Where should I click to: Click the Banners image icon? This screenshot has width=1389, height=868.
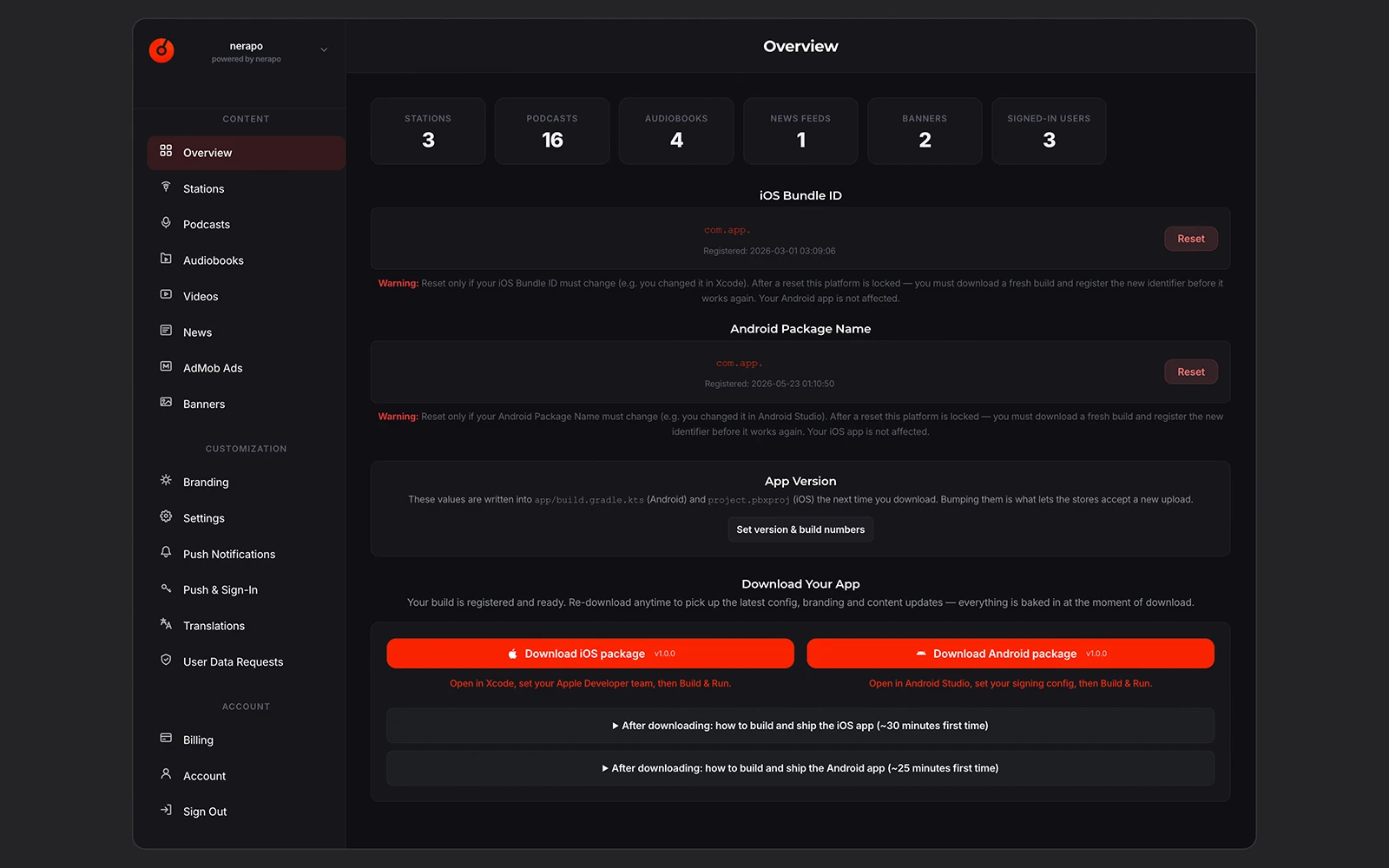click(x=166, y=403)
